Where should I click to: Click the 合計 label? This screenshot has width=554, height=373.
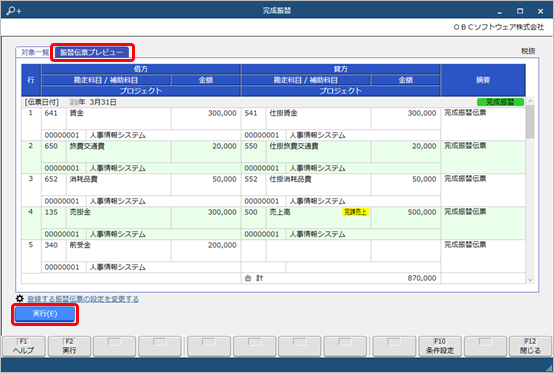coord(254,278)
